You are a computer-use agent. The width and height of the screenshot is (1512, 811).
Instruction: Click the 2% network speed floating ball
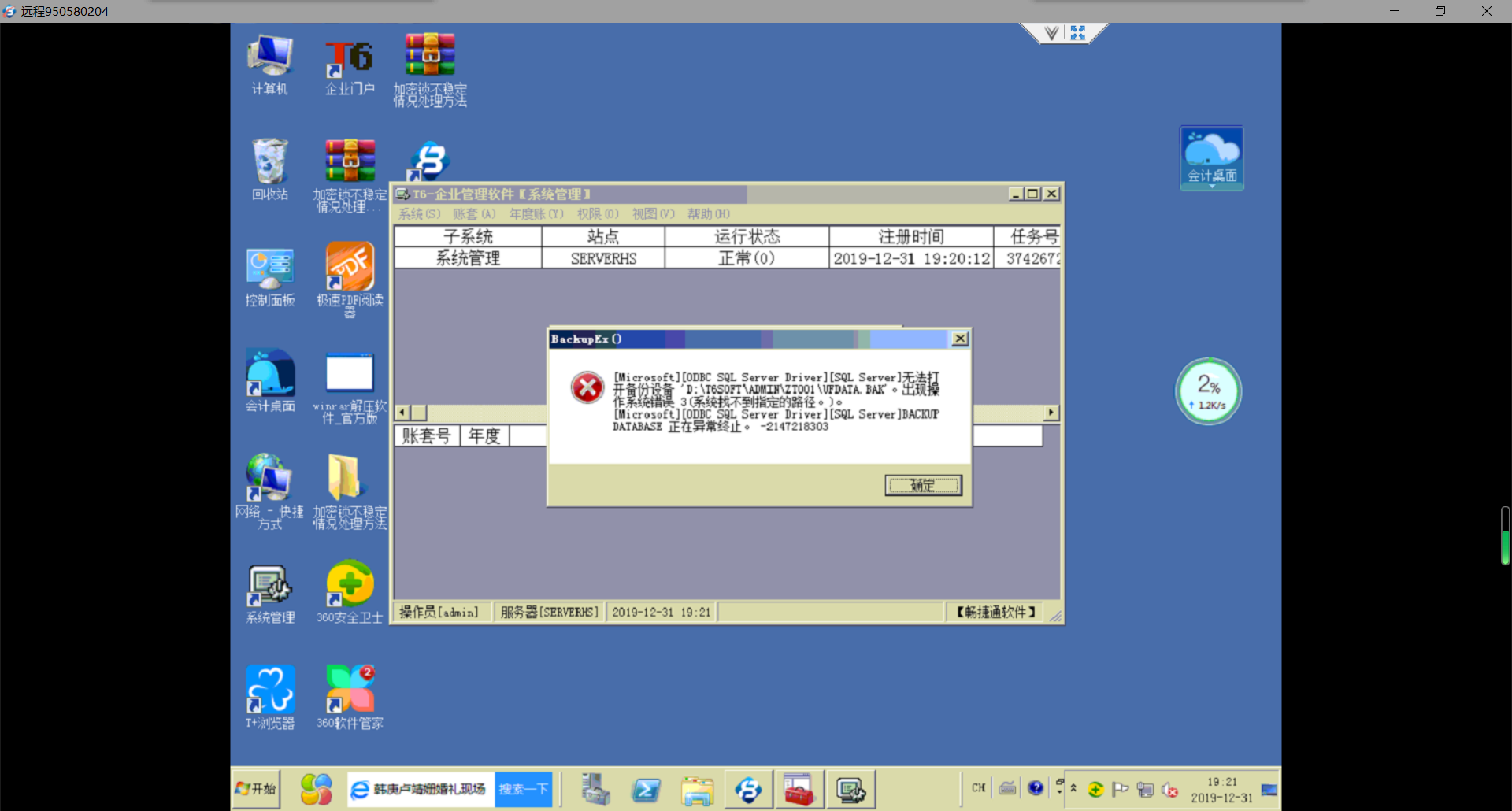coord(1209,391)
